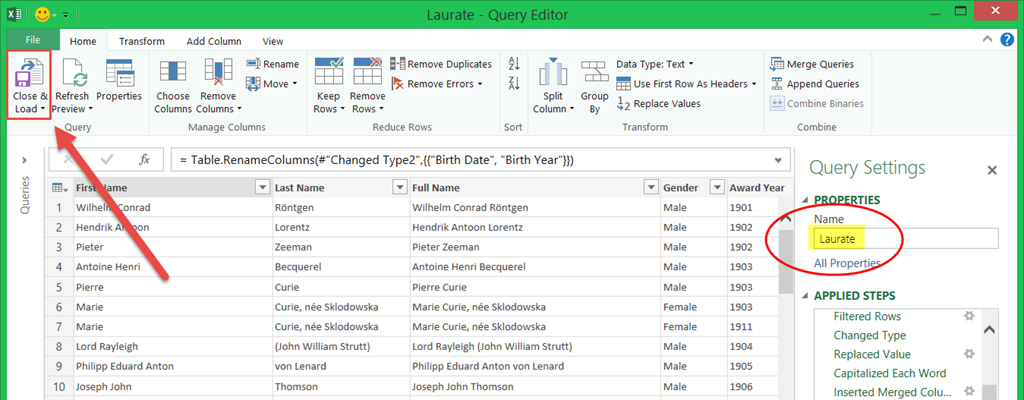Viewport: 1024px width, 400px height.
Task: Click the All Properties link
Action: click(x=847, y=263)
